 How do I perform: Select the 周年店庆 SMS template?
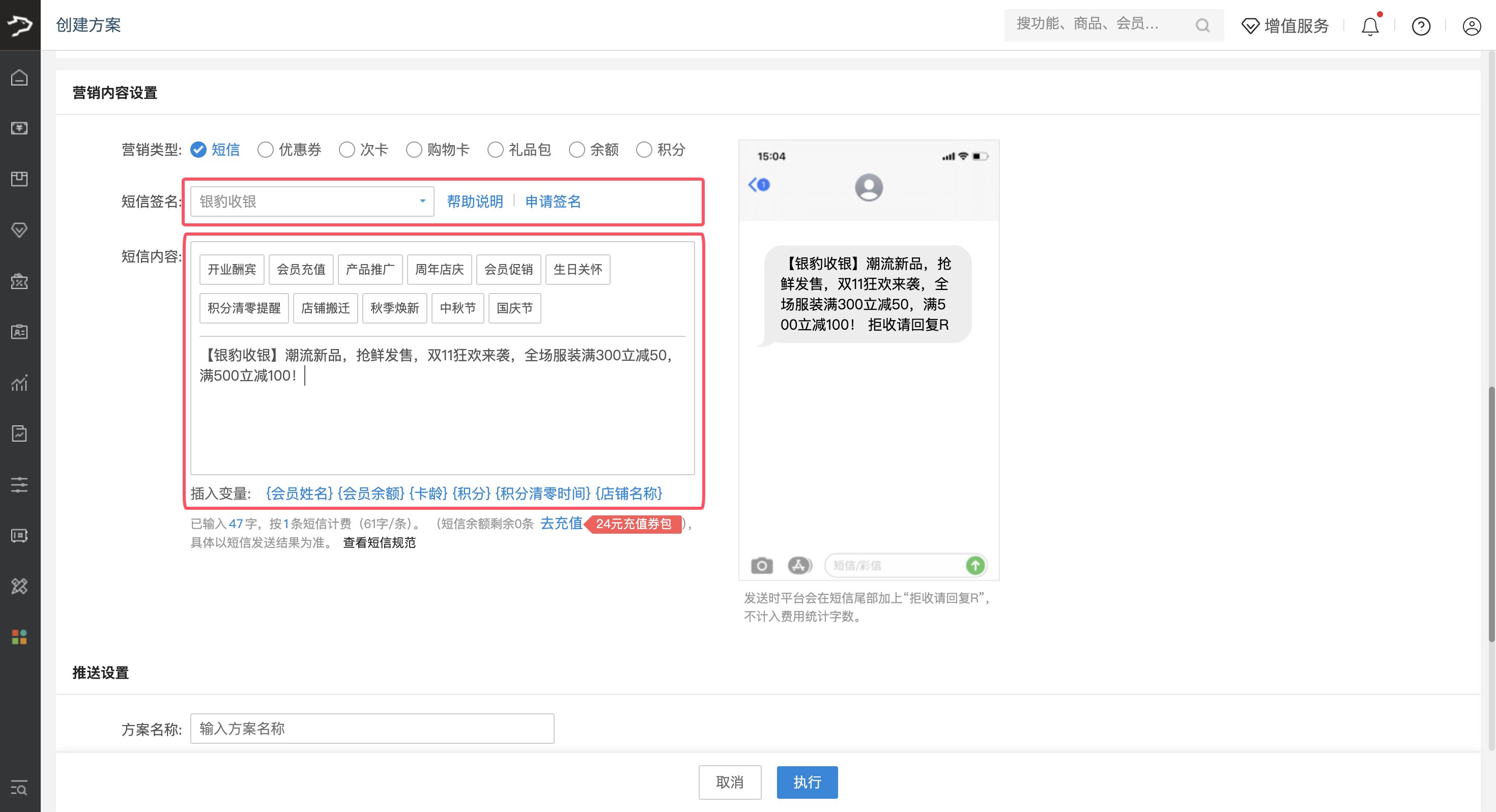tap(439, 269)
